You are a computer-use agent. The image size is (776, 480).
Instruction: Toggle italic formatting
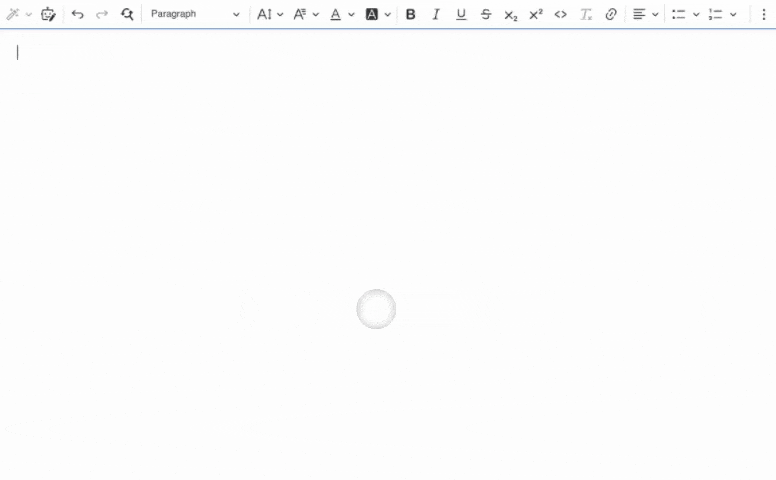(x=435, y=14)
